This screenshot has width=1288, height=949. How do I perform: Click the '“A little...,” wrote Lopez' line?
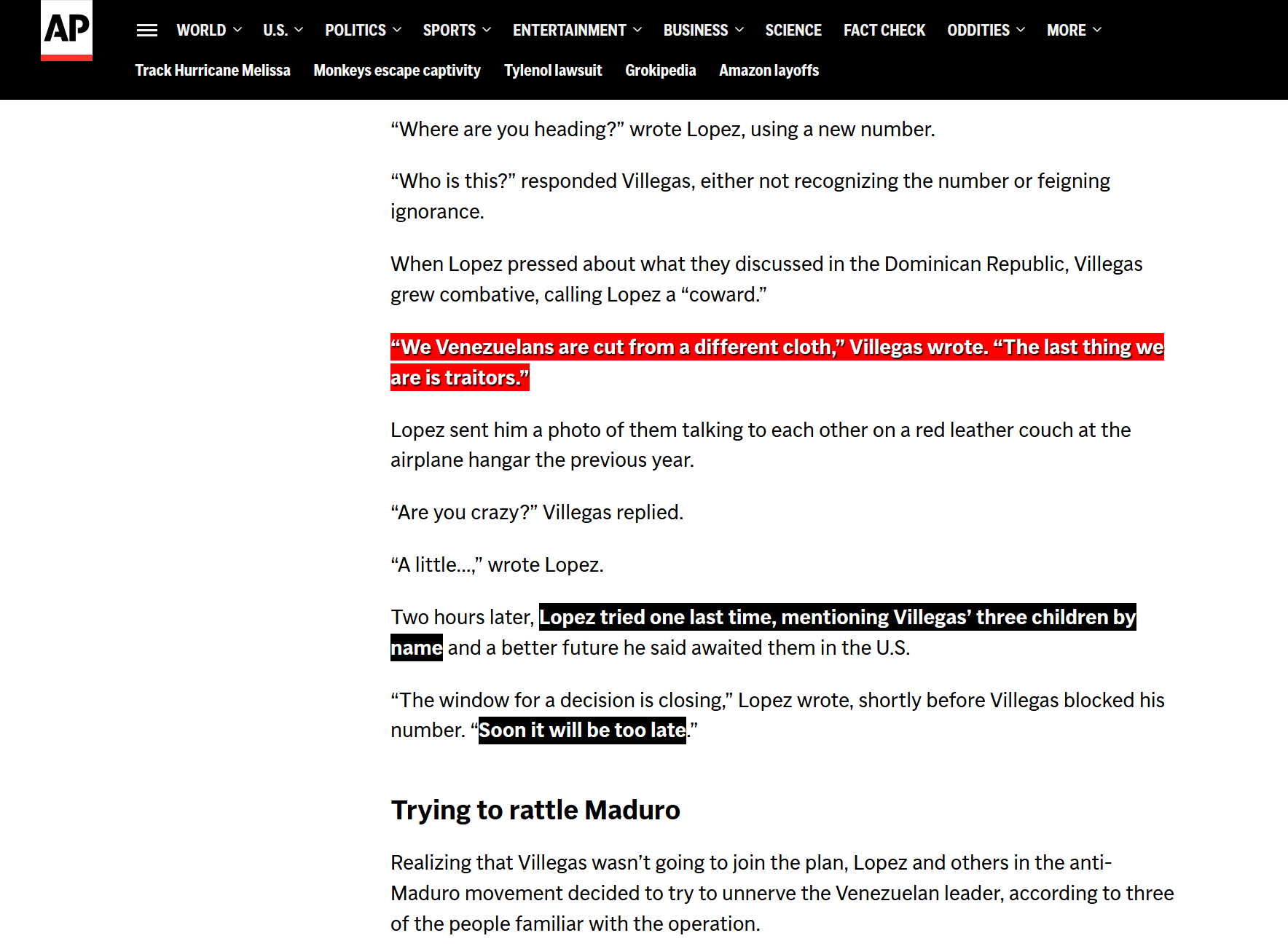[x=497, y=565]
